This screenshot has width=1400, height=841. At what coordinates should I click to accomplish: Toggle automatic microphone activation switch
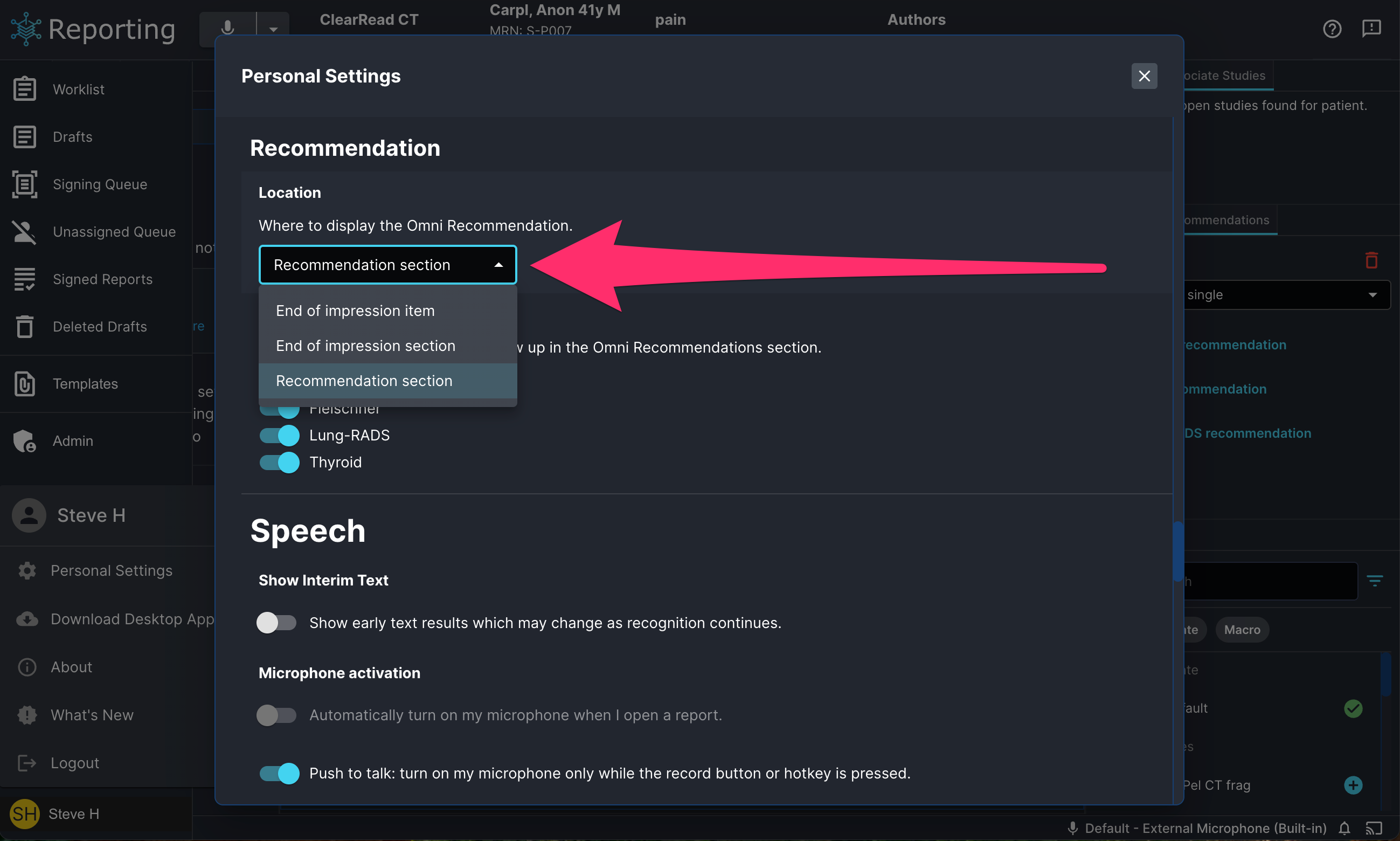pyautogui.click(x=276, y=715)
